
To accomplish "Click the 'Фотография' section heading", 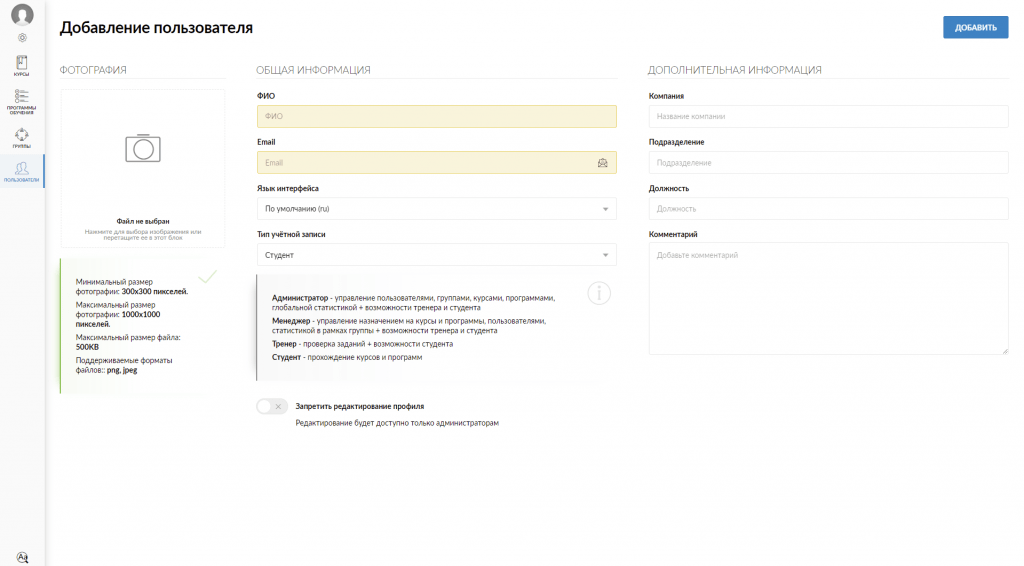I will (x=93, y=70).
